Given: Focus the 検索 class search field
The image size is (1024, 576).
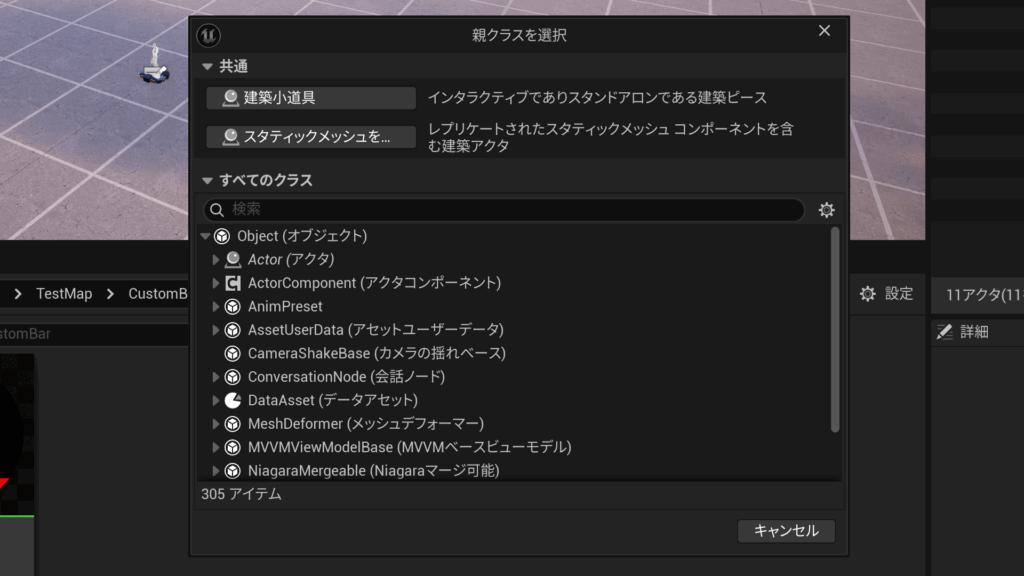Looking at the screenshot, I should point(504,210).
